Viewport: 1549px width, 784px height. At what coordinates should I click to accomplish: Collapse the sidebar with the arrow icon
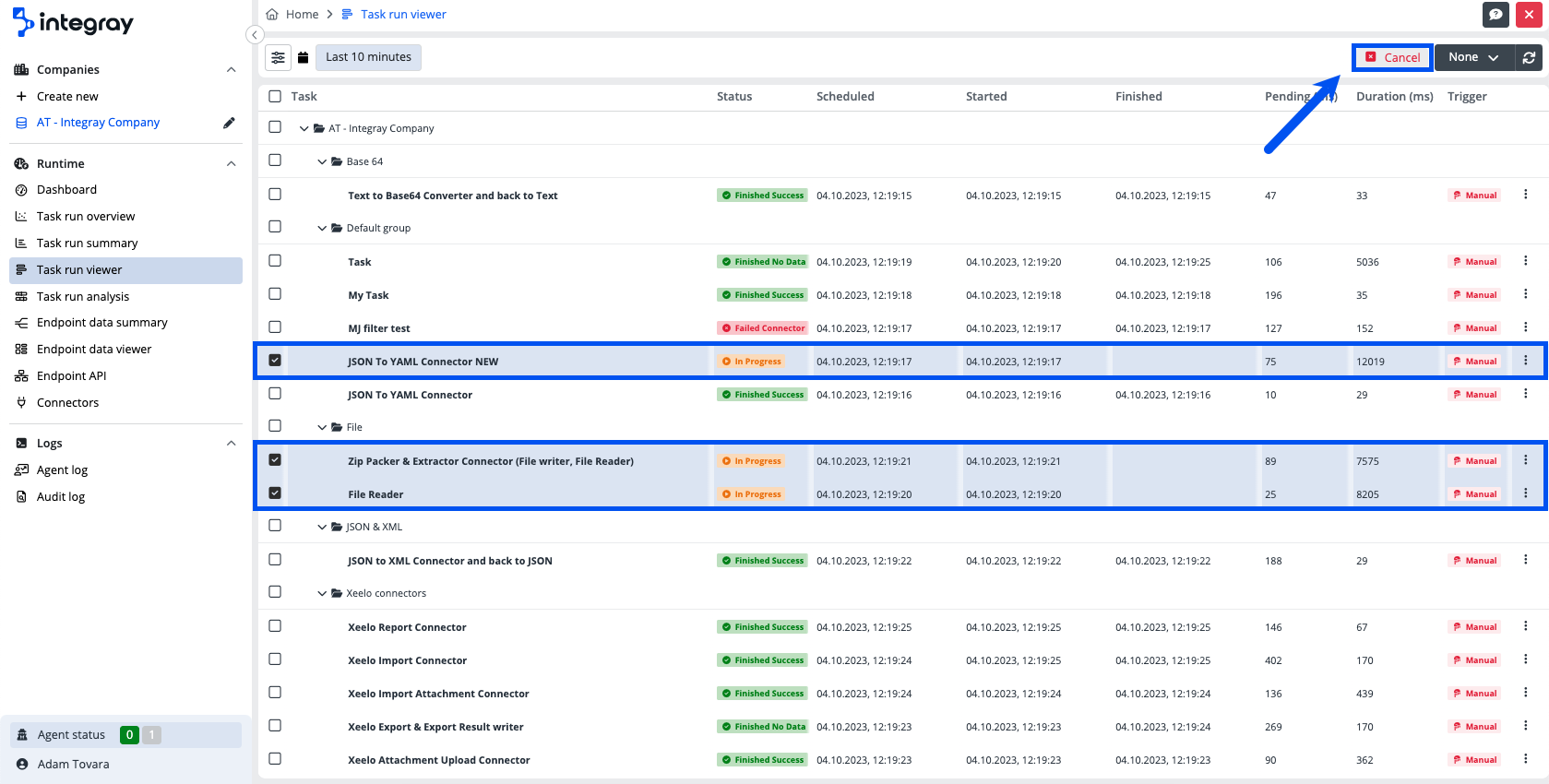coord(255,35)
